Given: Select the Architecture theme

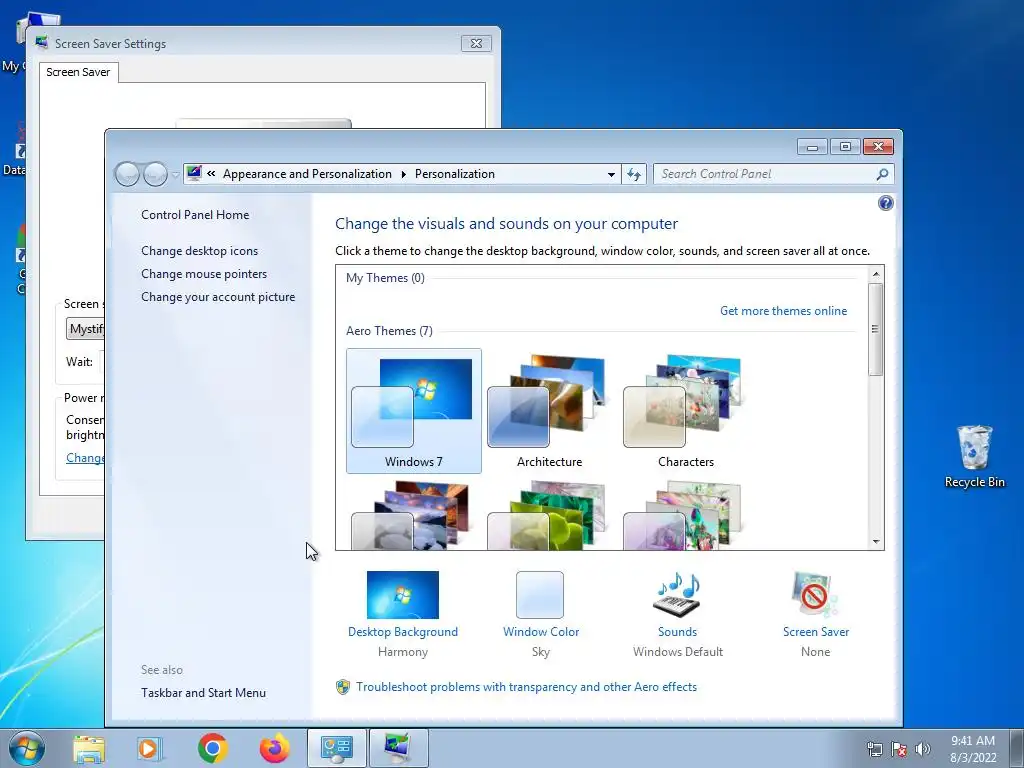Looking at the screenshot, I should tap(549, 410).
